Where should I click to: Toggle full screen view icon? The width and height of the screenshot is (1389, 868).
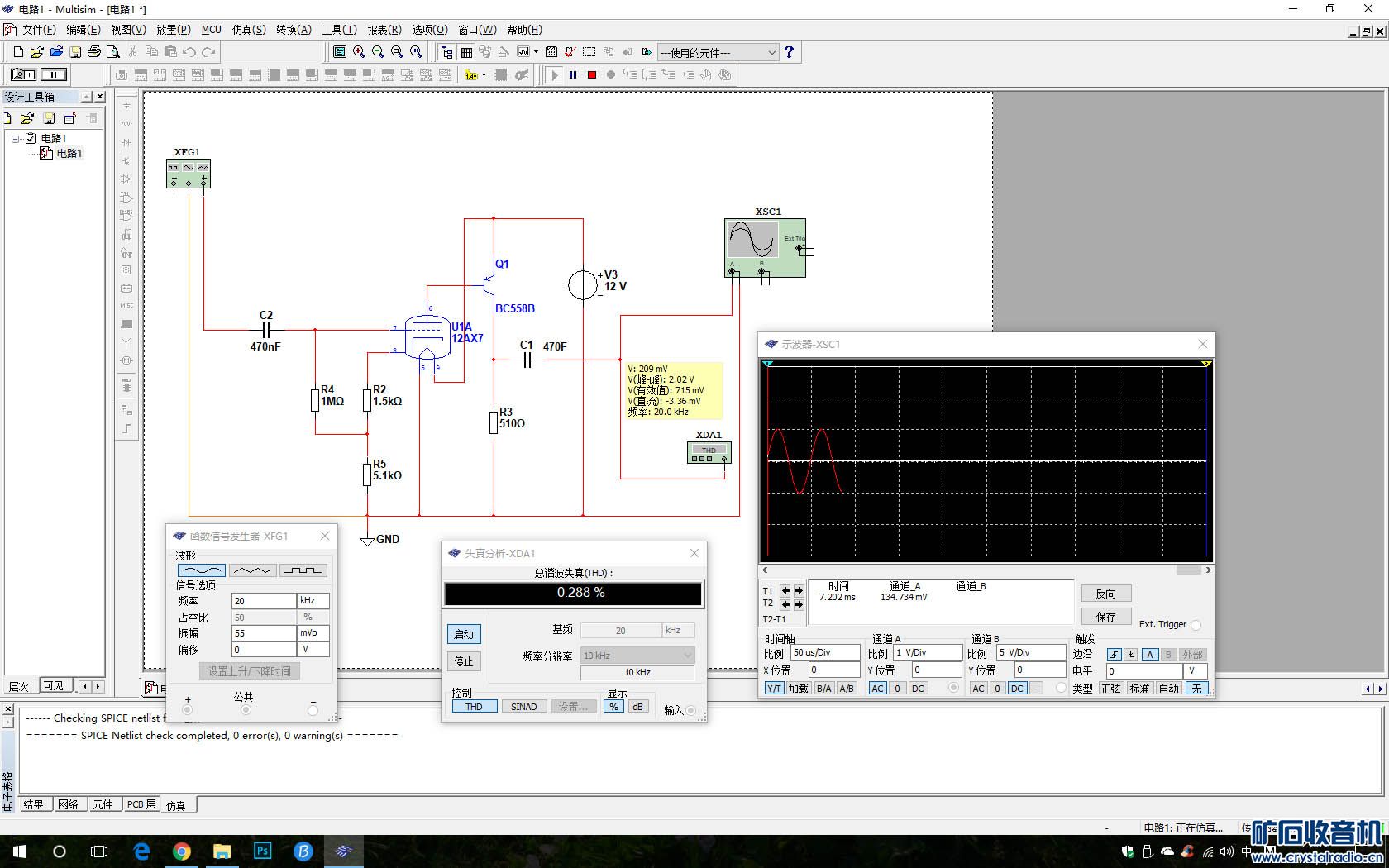point(340,52)
